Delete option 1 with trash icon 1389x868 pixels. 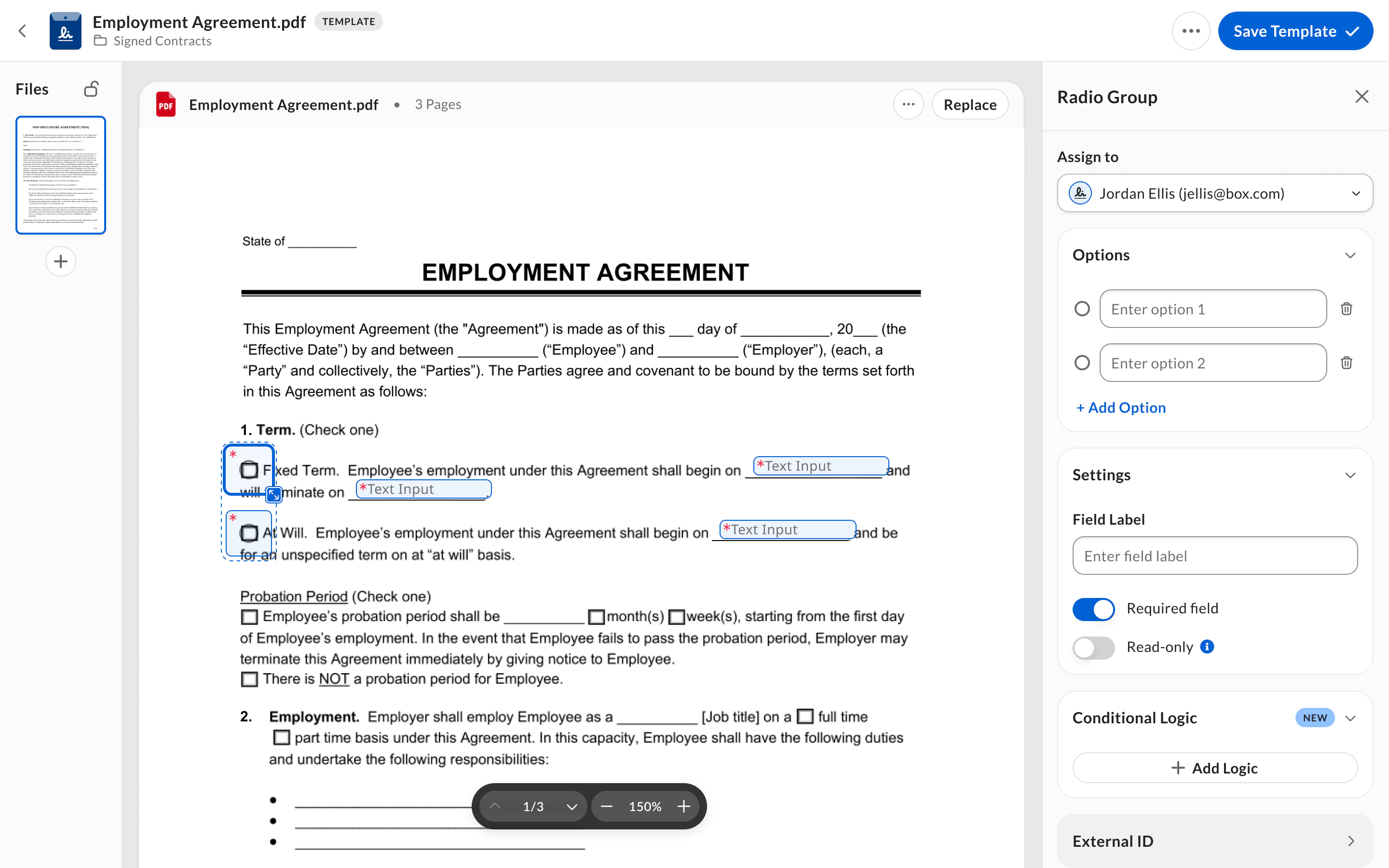pyautogui.click(x=1346, y=309)
